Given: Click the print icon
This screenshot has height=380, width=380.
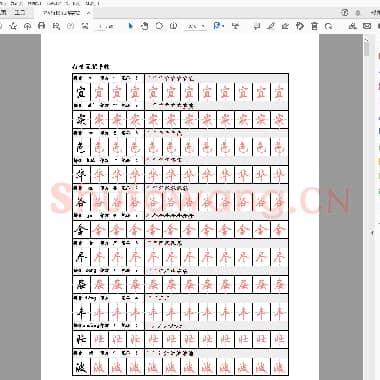Looking at the screenshot, I should (x=42, y=26).
